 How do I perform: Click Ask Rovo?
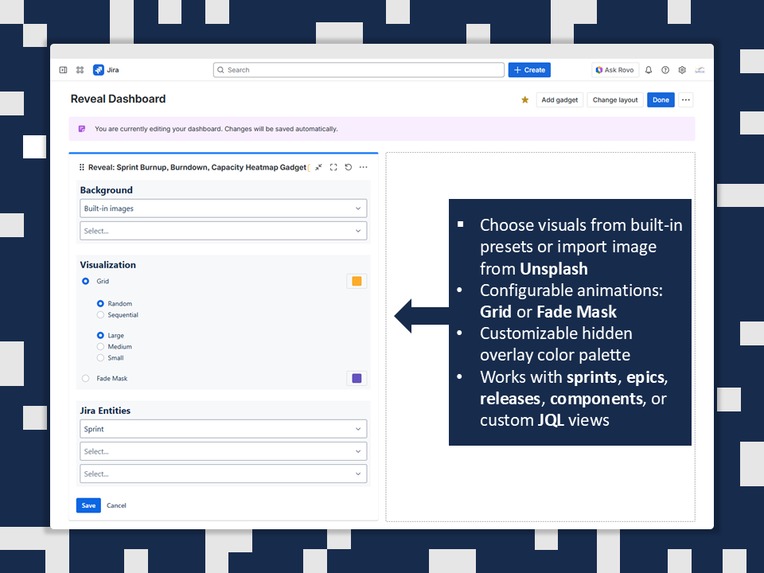coord(615,70)
